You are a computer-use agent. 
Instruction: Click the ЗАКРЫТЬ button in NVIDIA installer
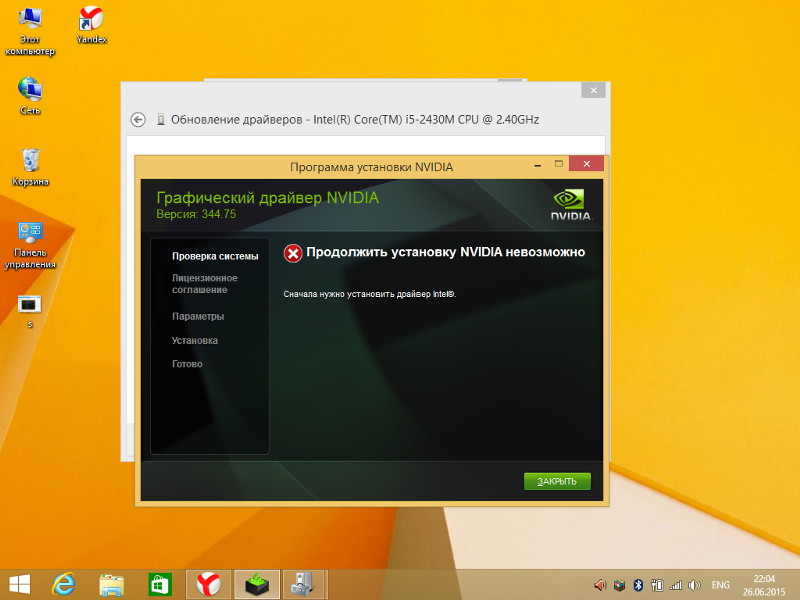(557, 481)
